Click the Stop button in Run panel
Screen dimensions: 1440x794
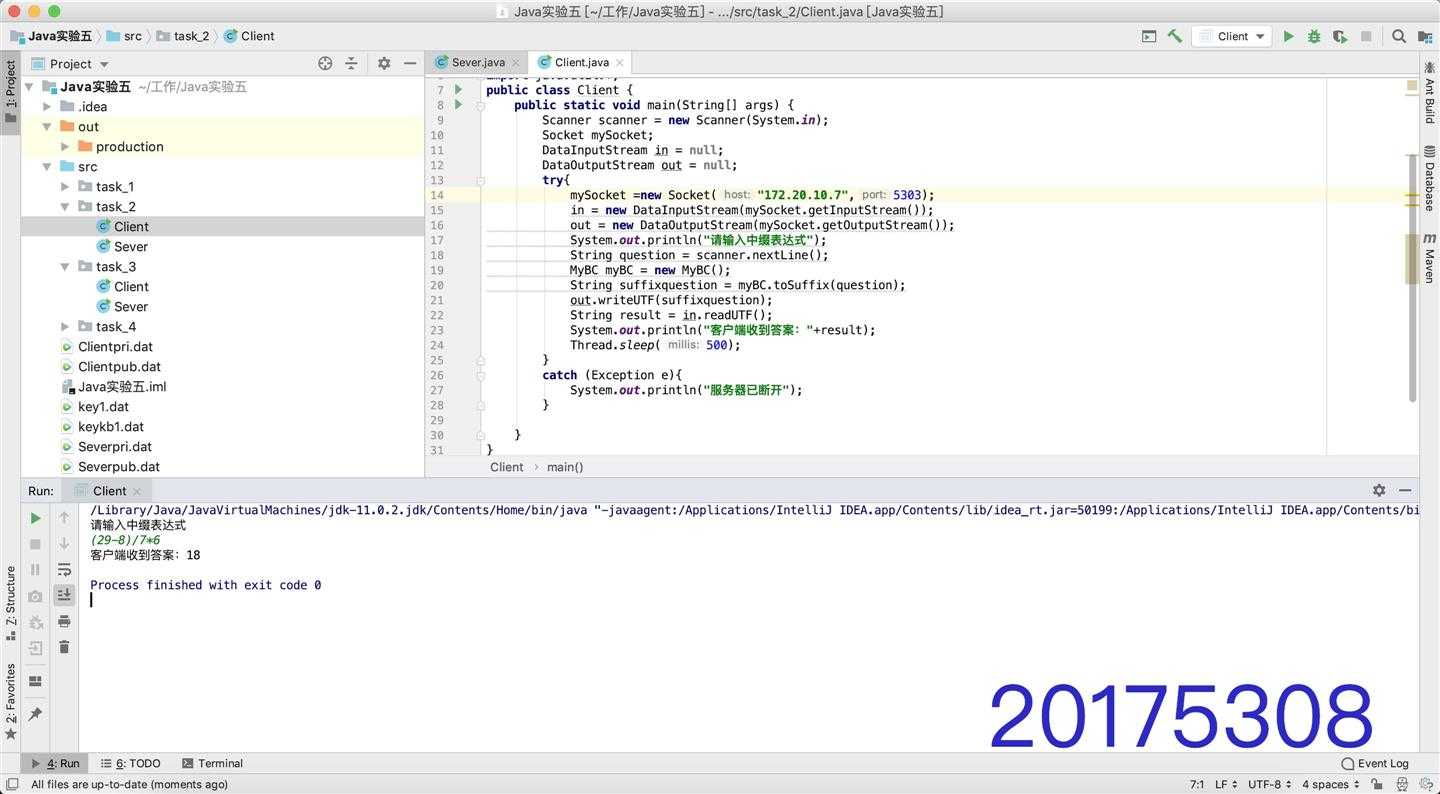tap(35, 544)
